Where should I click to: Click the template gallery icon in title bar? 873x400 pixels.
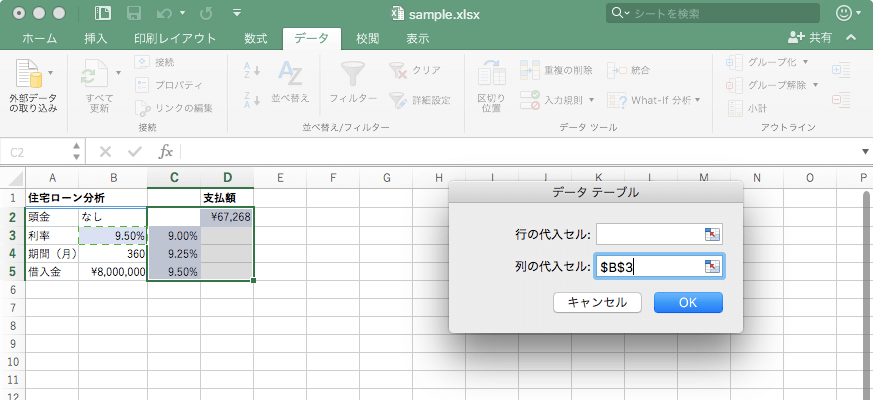coord(104,14)
